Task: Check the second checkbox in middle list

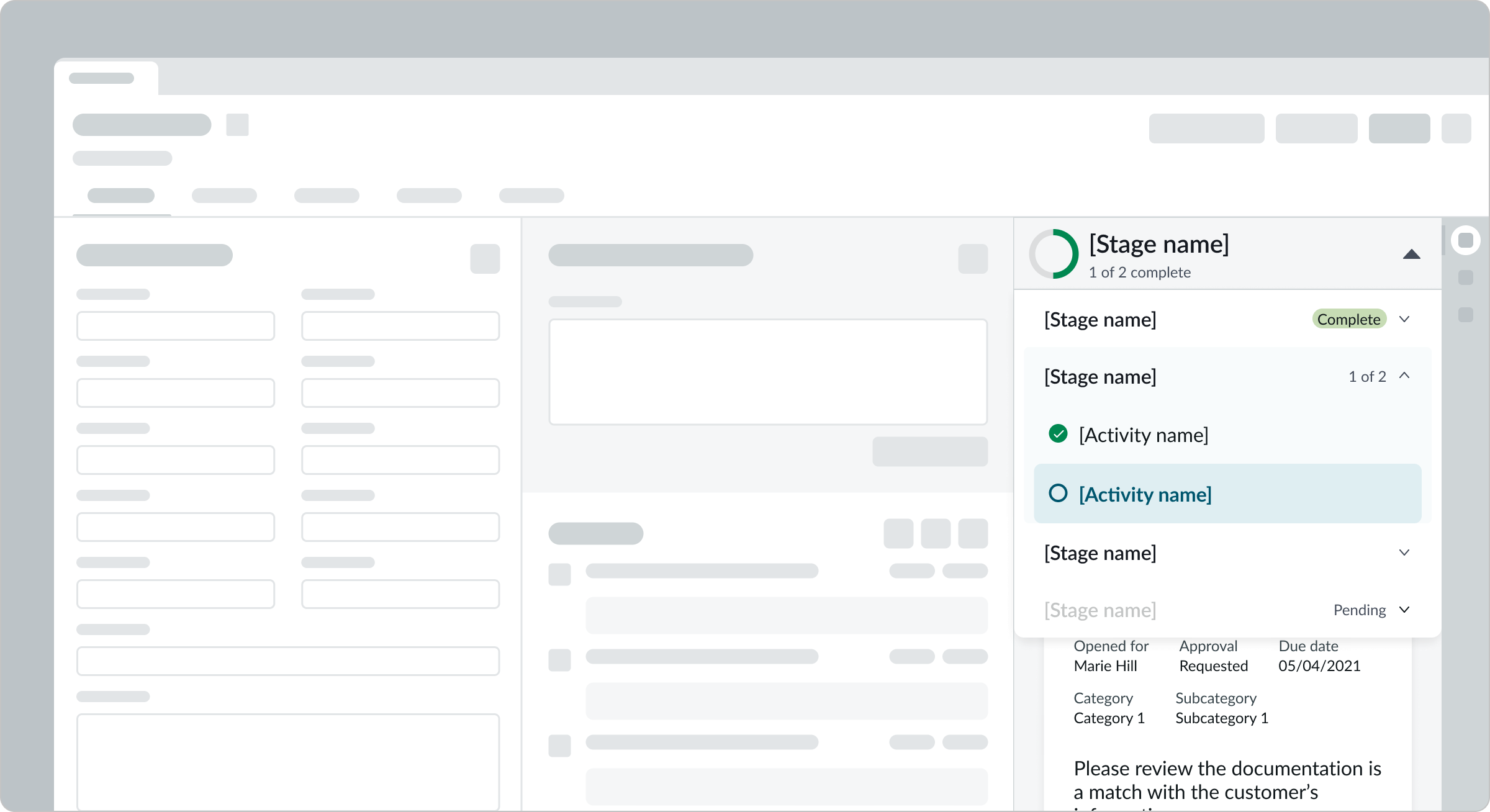Action: (x=559, y=660)
